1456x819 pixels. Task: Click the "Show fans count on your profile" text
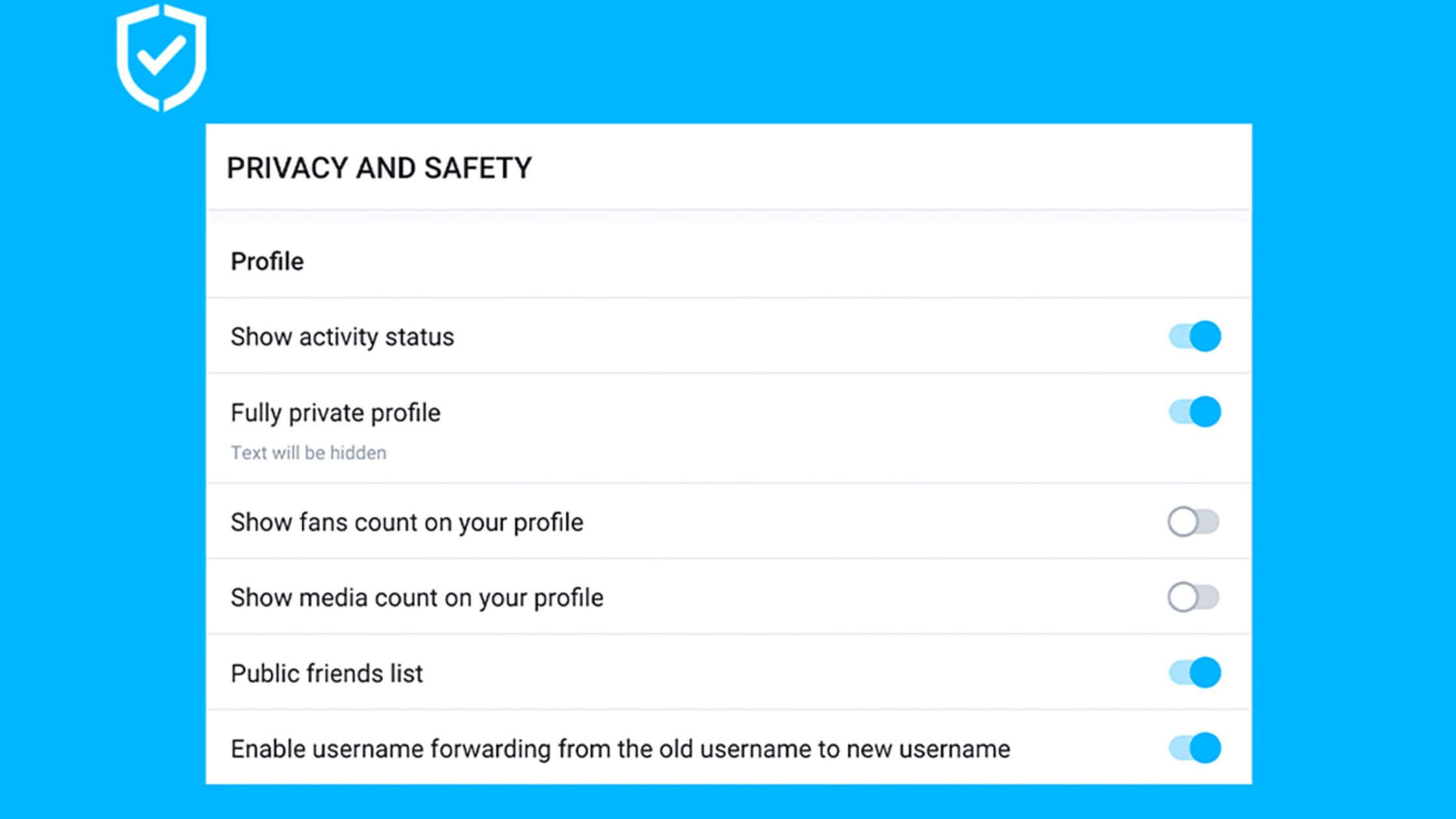407,522
